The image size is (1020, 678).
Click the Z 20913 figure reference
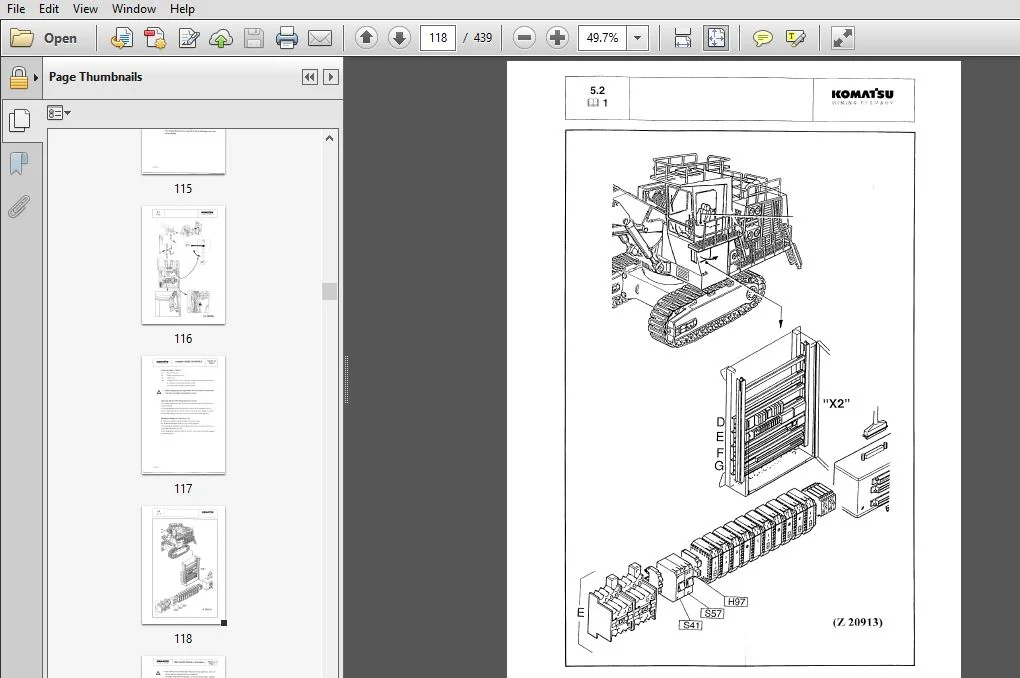point(857,622)
